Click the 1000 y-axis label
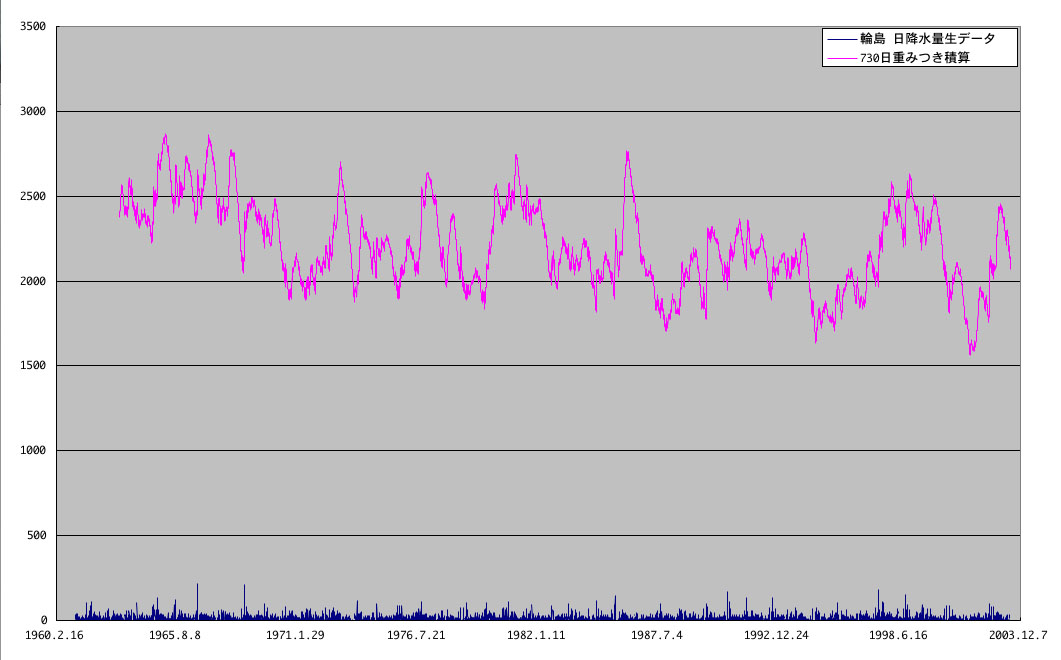Screen dimensions: 1061x660 point(35,451)
